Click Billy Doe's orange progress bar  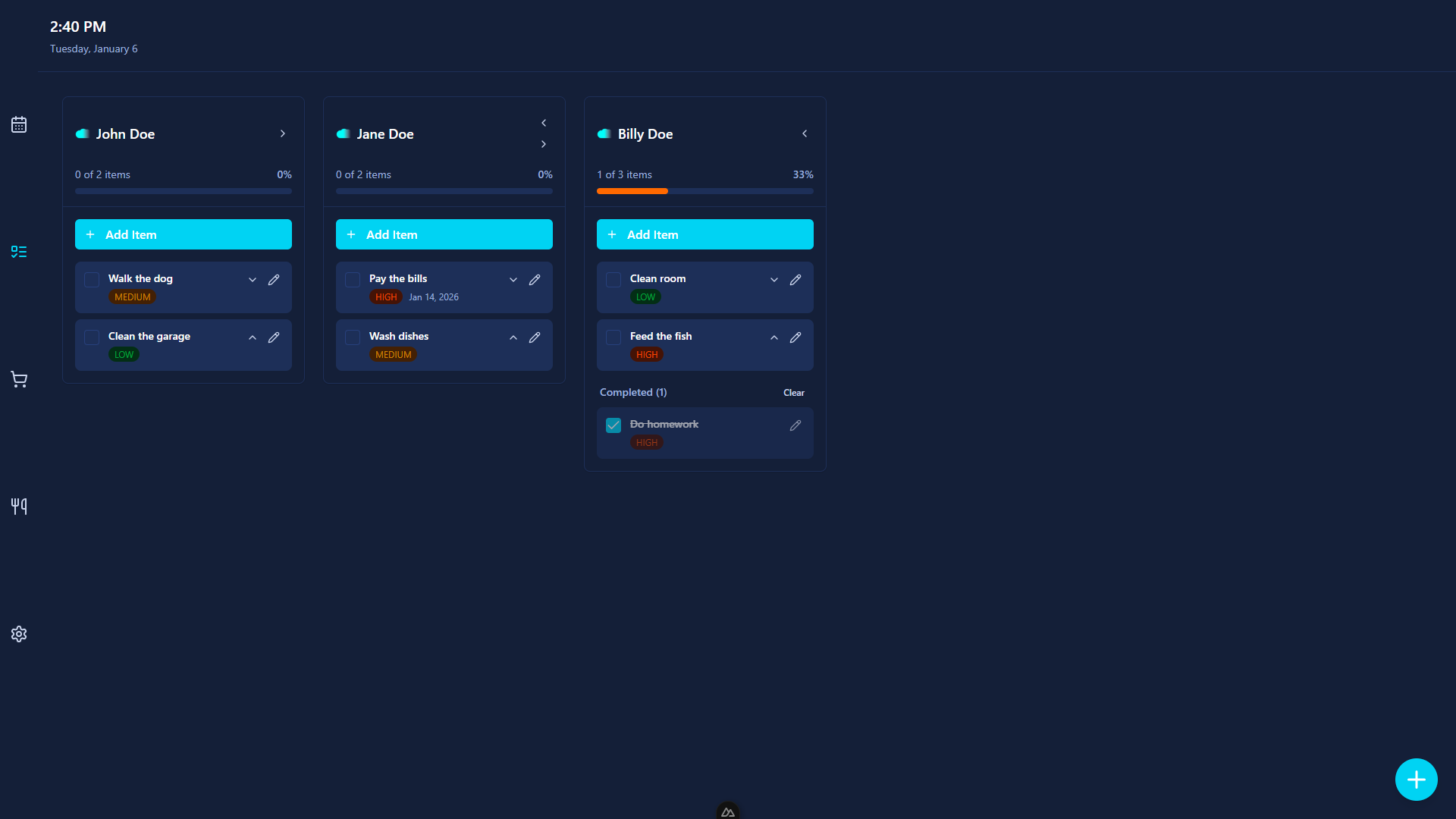point(632,191)
